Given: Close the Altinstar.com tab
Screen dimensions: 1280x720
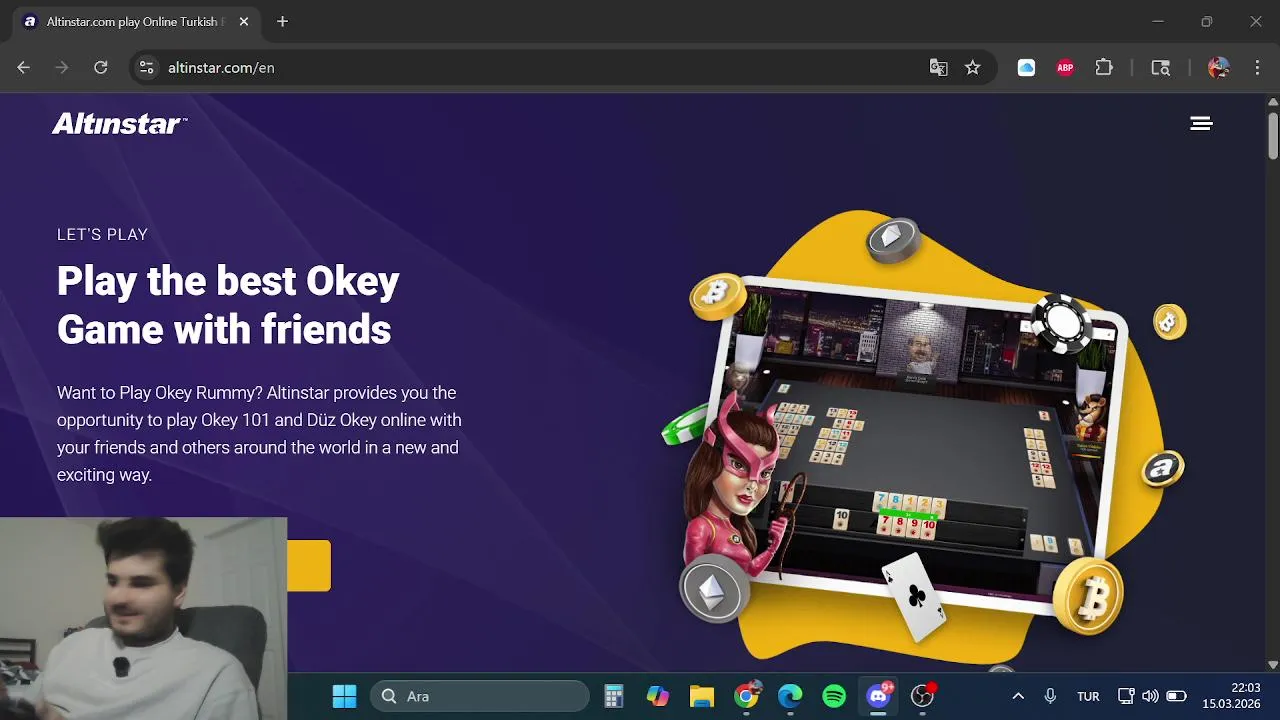Looking at the screenshot, I should (x=244, y=21).
